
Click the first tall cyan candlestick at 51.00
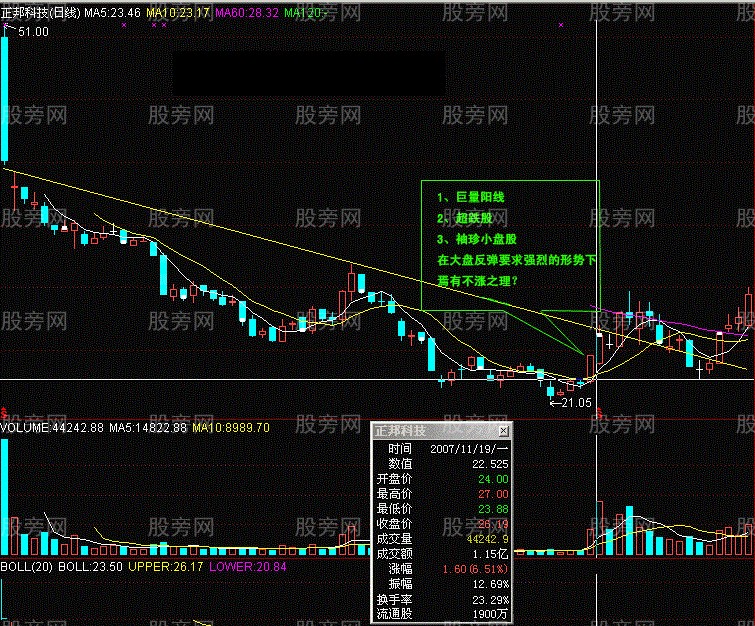pos(4,99)
